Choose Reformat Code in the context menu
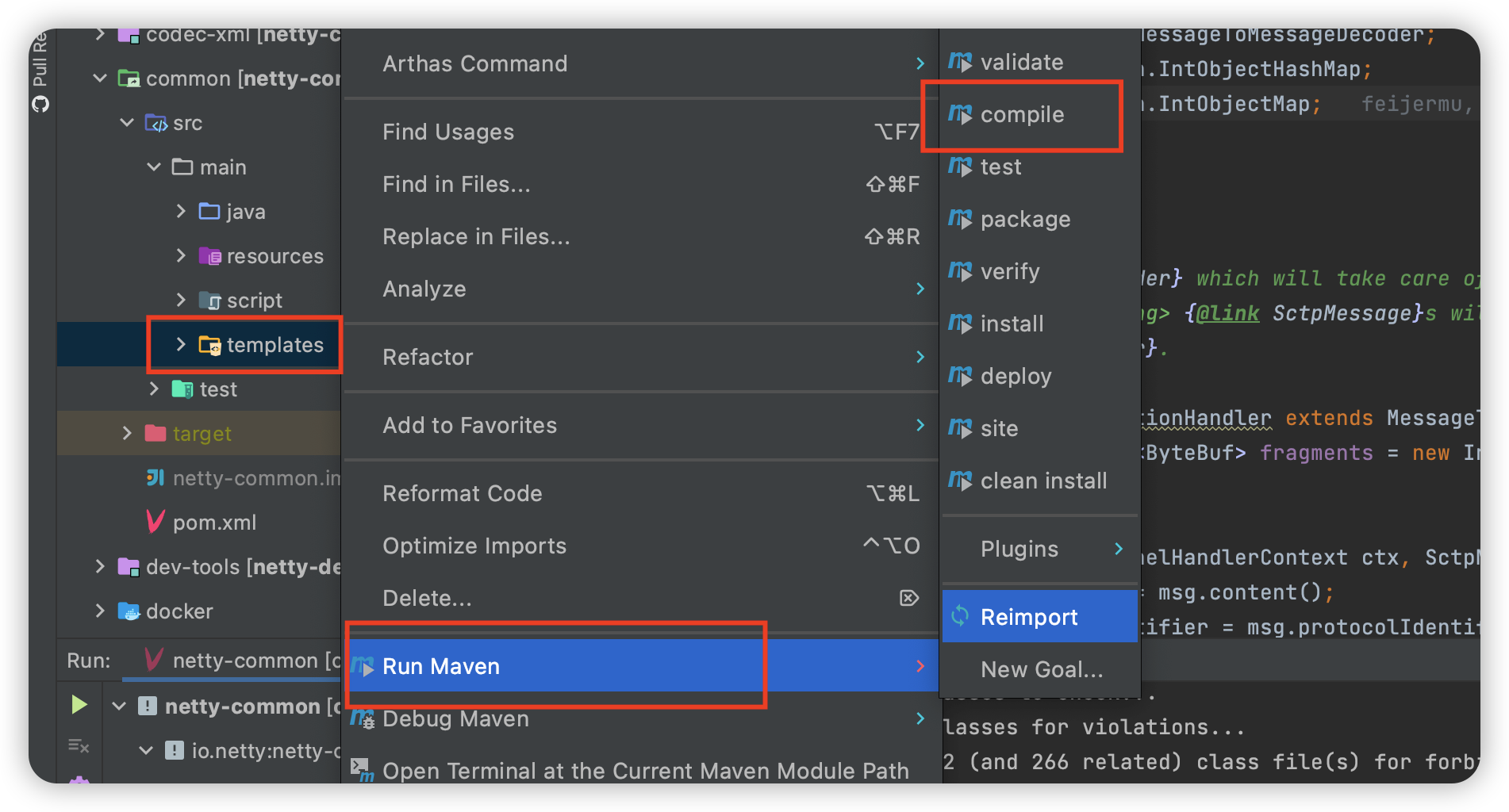 pyautogui.click(x=462, y=493)
